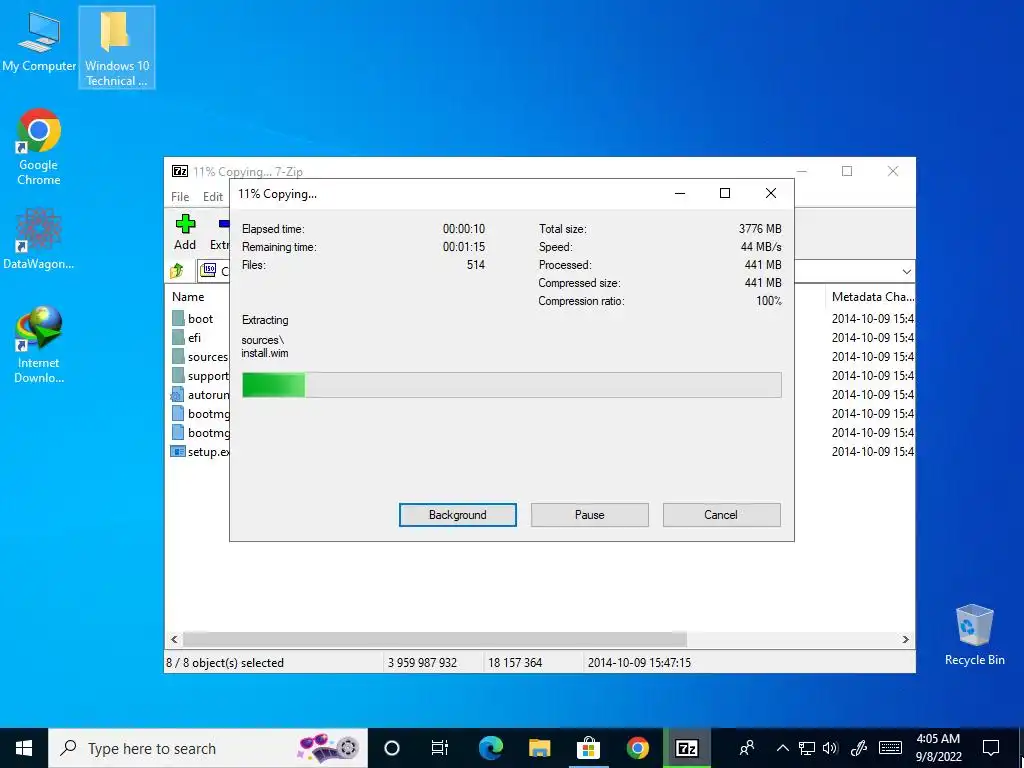This screenshot has height=768, width=1024.
Task: Click the Up one level folder icon
Action: [177, 270]
